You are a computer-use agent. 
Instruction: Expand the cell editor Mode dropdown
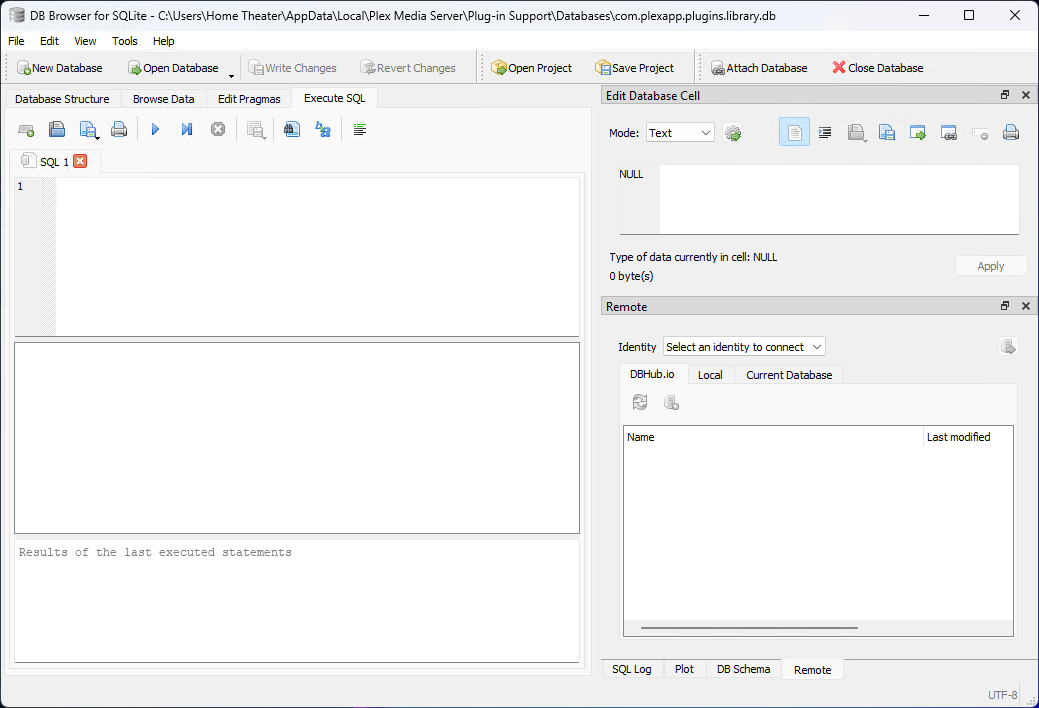pos(680,133)
